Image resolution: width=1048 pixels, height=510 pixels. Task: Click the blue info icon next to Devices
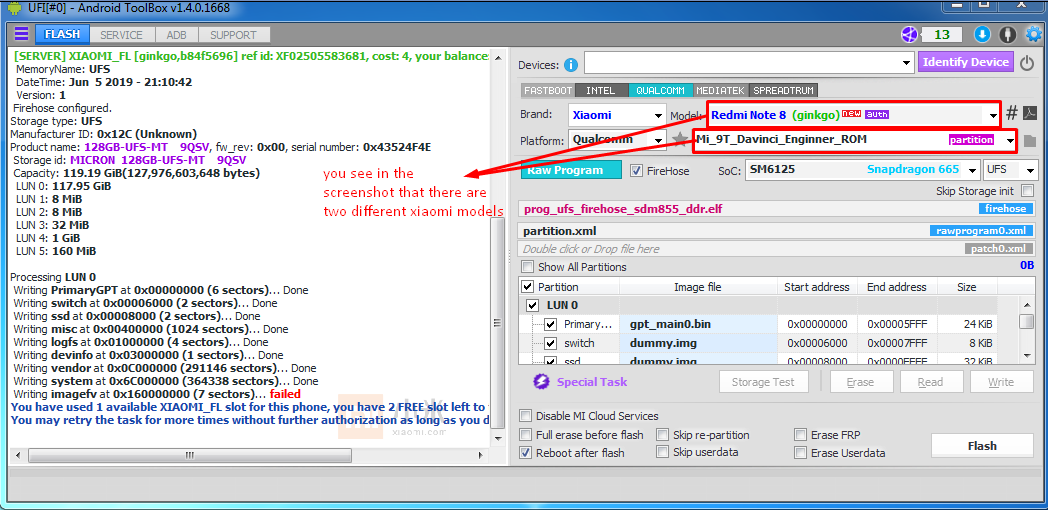tap(571, 65)
